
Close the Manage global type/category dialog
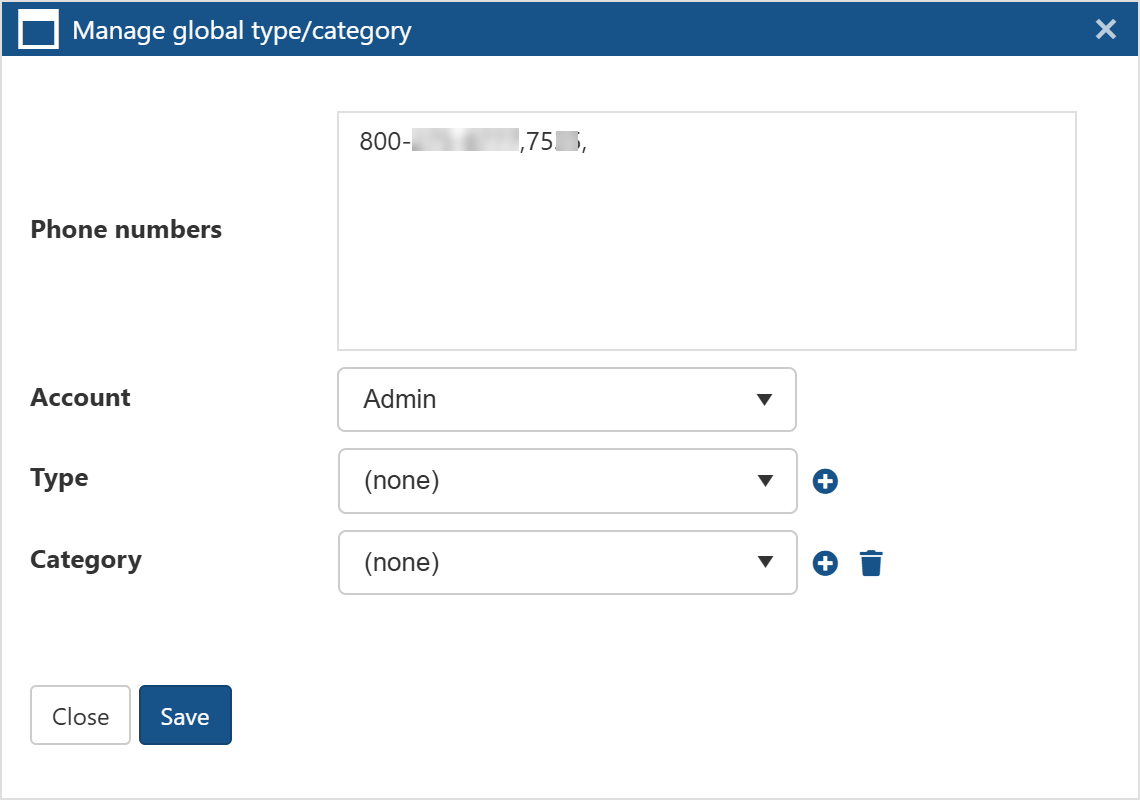coord(1105,30)
